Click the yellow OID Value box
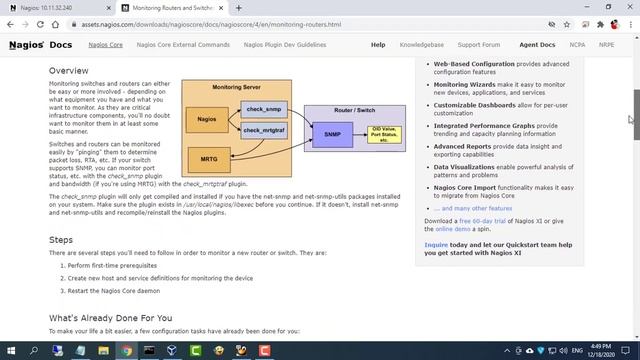 [x=384, y=135]
